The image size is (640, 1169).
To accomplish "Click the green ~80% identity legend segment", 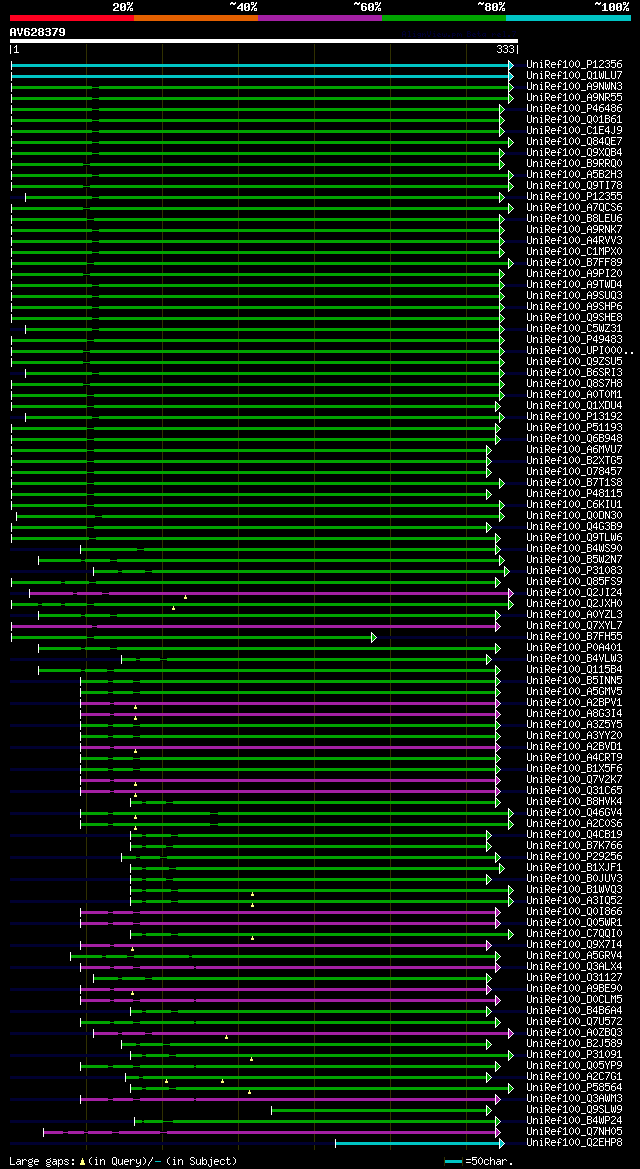I will pyautogui.click(x=444, y=17).
